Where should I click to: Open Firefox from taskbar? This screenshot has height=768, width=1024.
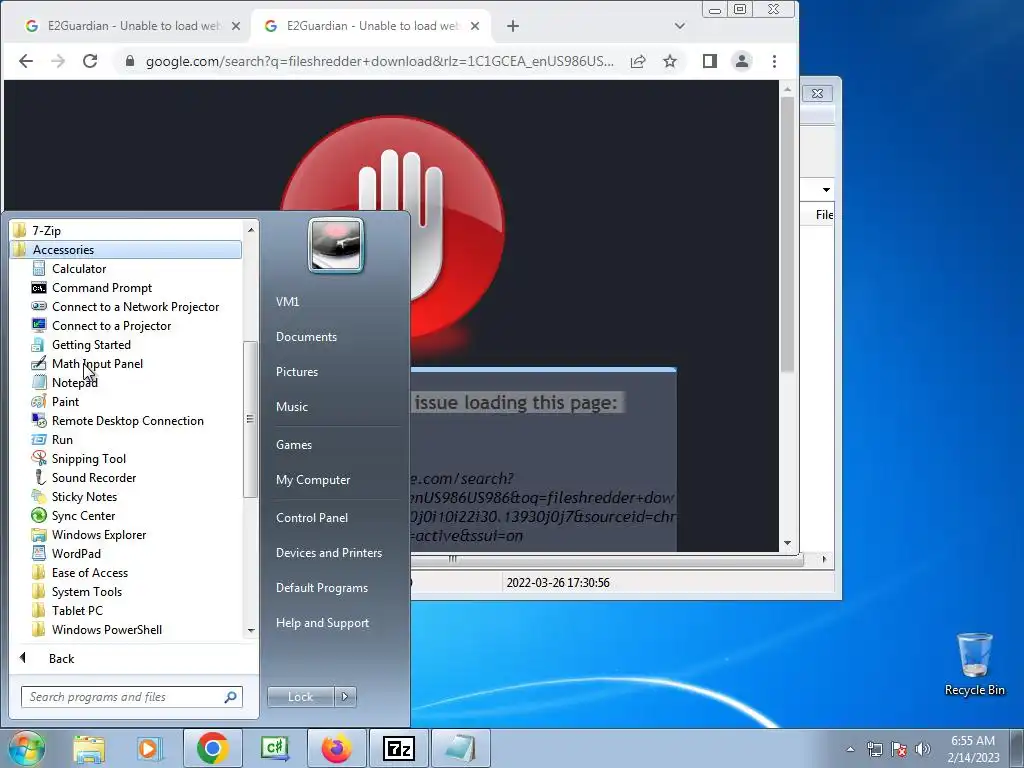[337, 748]
